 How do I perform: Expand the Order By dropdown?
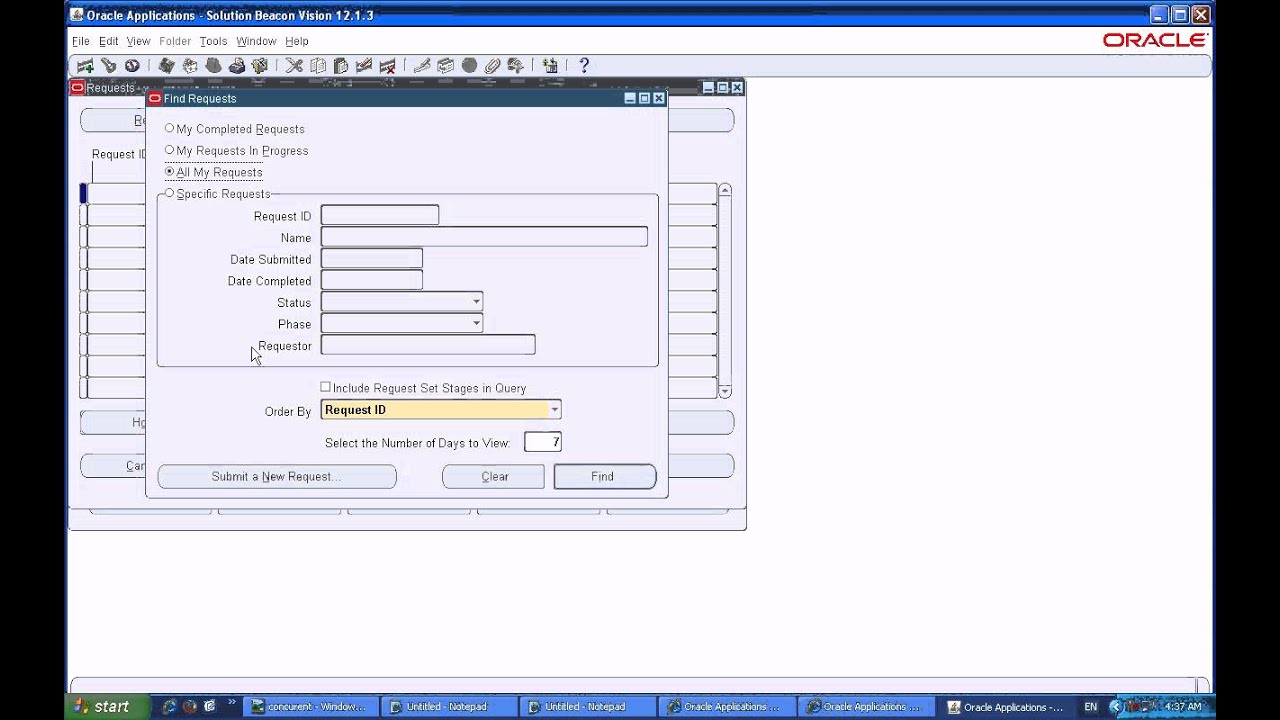click(x=555, y=410)
